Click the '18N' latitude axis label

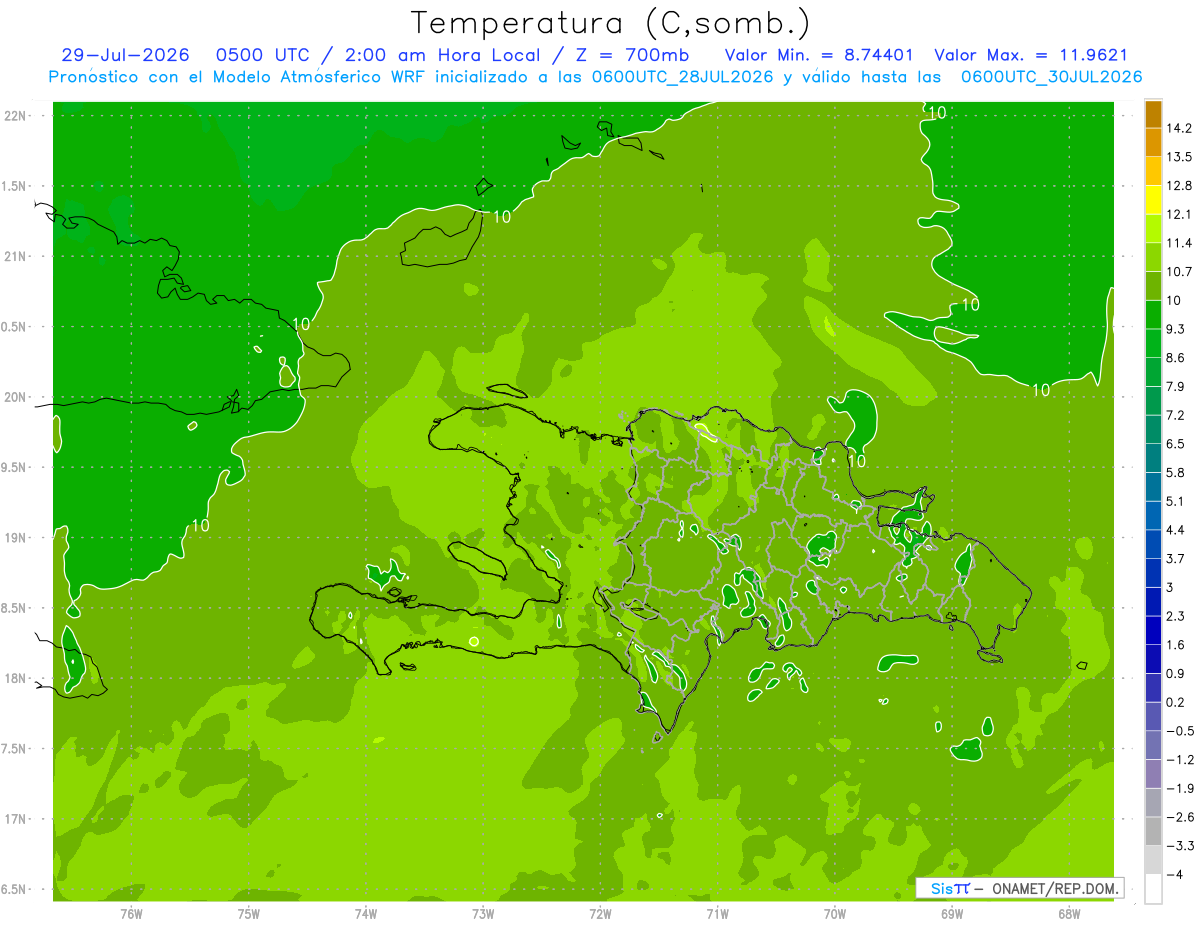pos(15,678)
